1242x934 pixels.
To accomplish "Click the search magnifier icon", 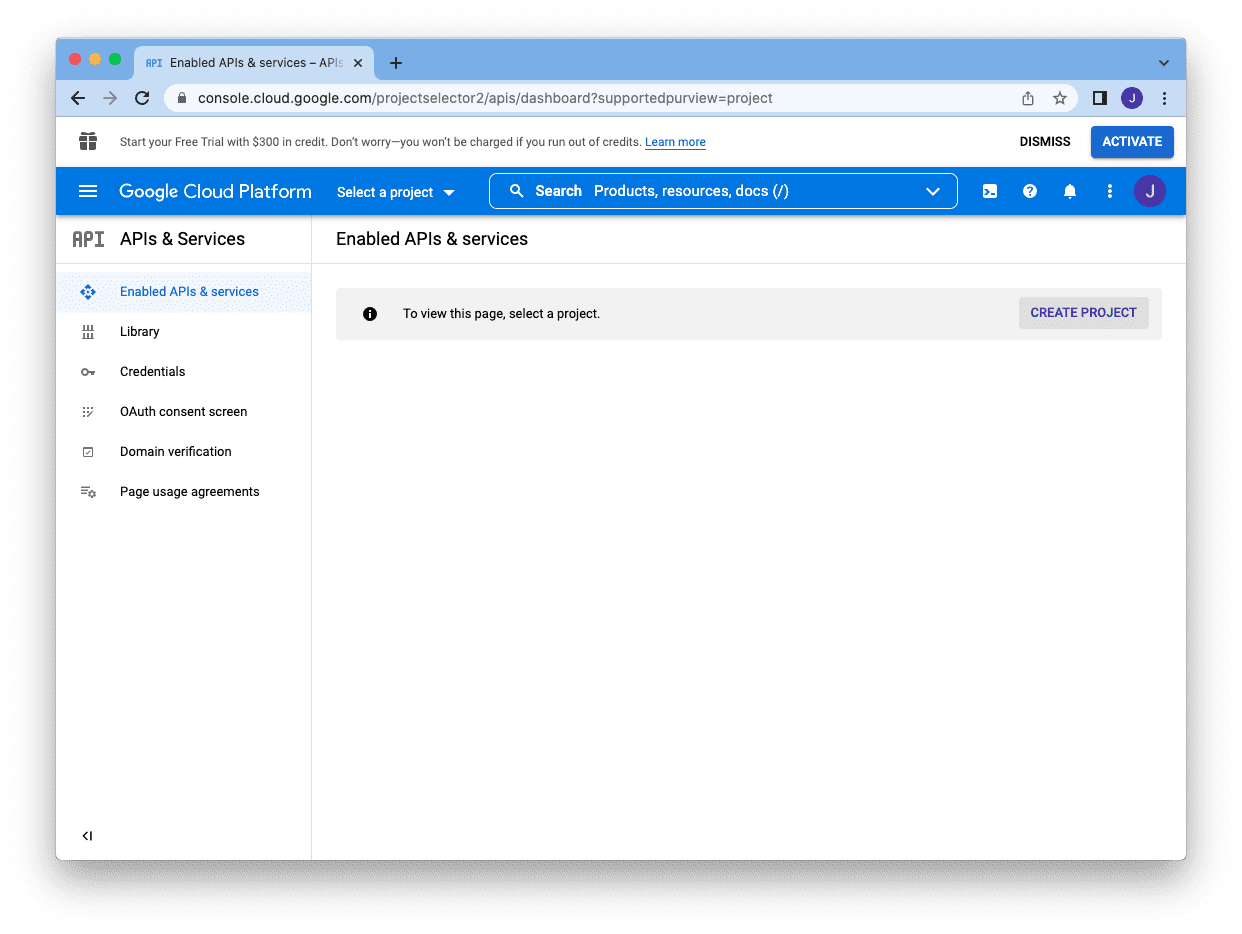I will [x=517, y=191].
